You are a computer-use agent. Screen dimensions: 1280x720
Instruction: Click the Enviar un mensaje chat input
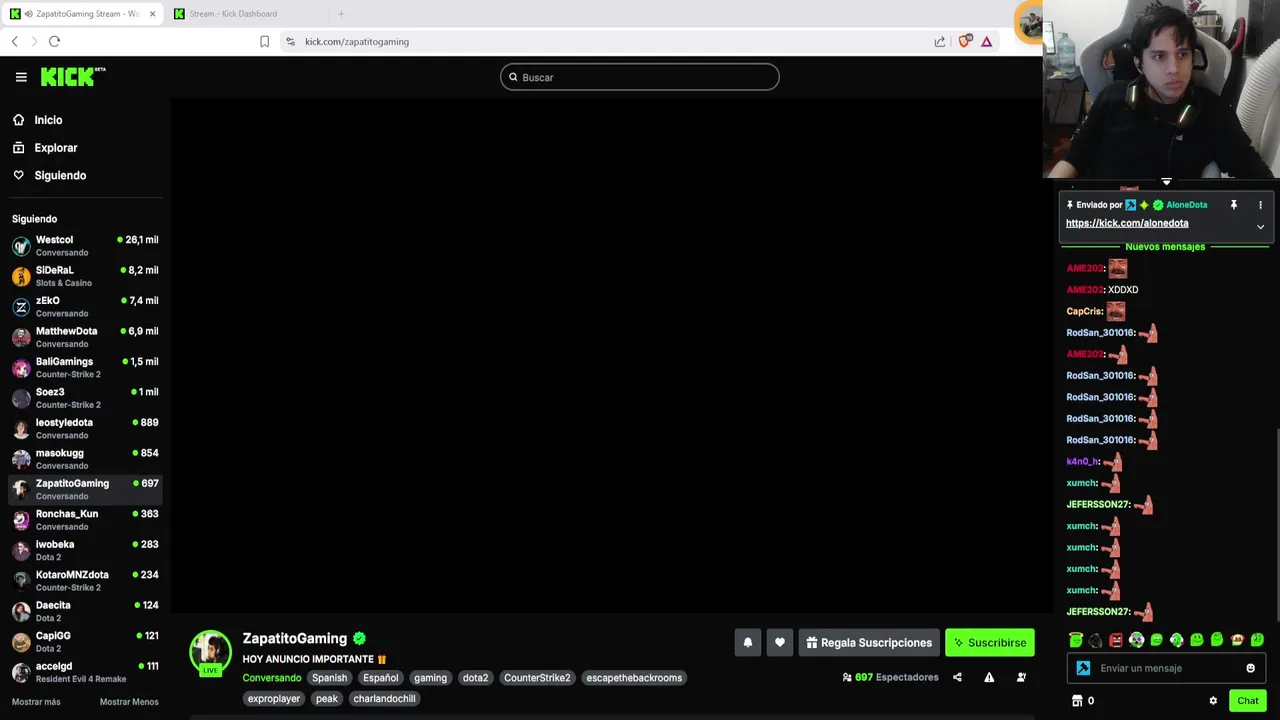1168,668
